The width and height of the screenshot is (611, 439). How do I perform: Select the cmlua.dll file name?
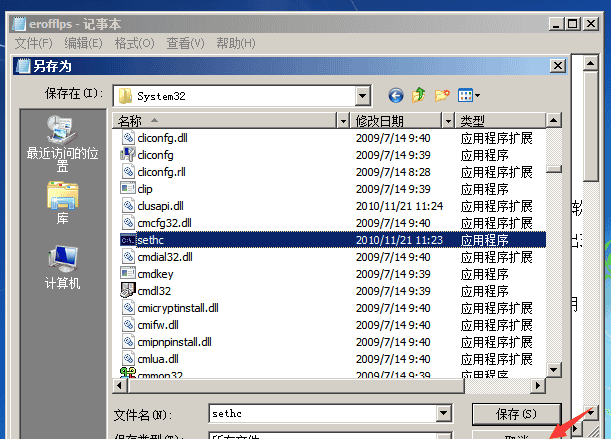[x=158, y=359]
